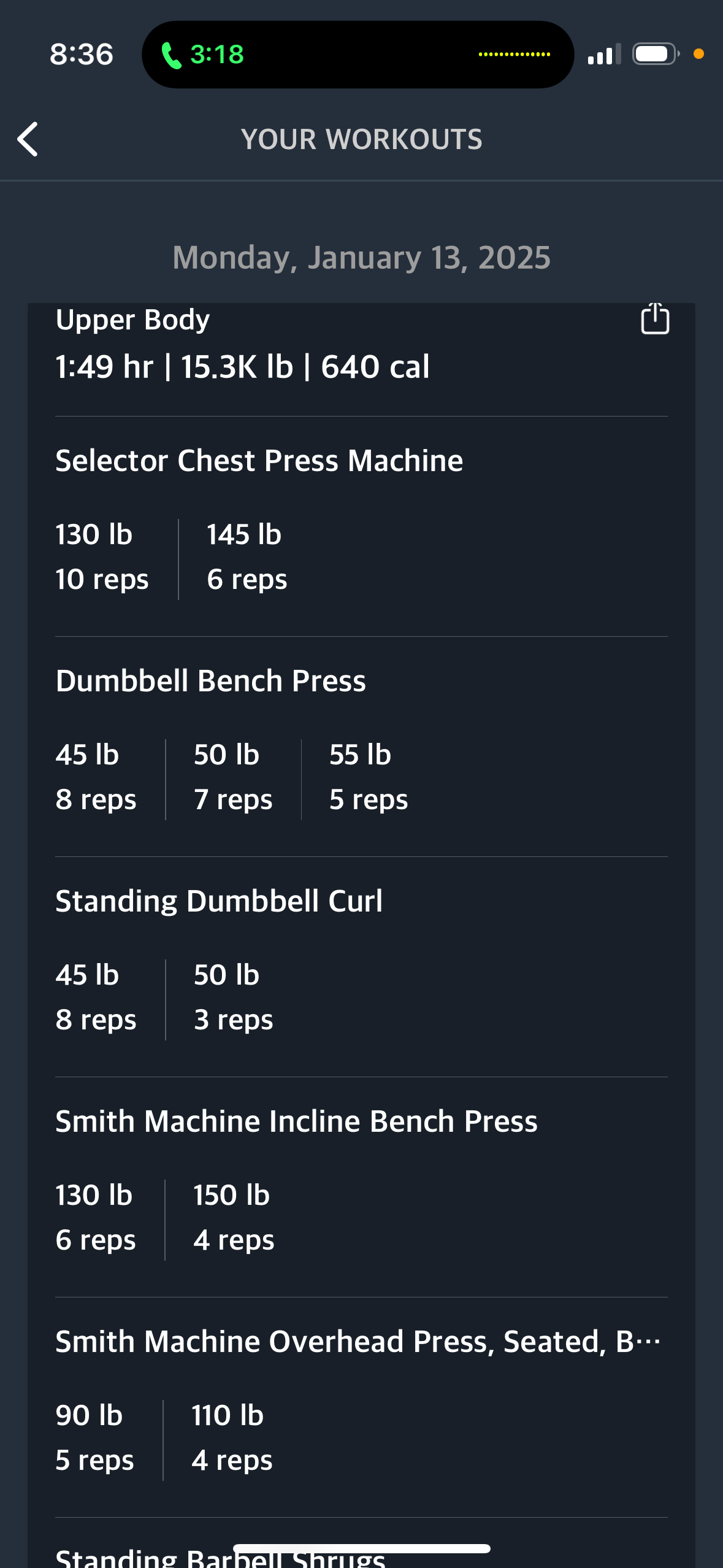Tap the battery status icon

(655, 54)
